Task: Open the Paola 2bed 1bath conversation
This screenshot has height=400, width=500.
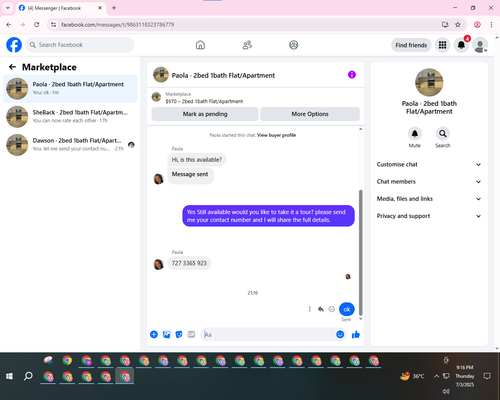Action: click(x=70, y=89)
